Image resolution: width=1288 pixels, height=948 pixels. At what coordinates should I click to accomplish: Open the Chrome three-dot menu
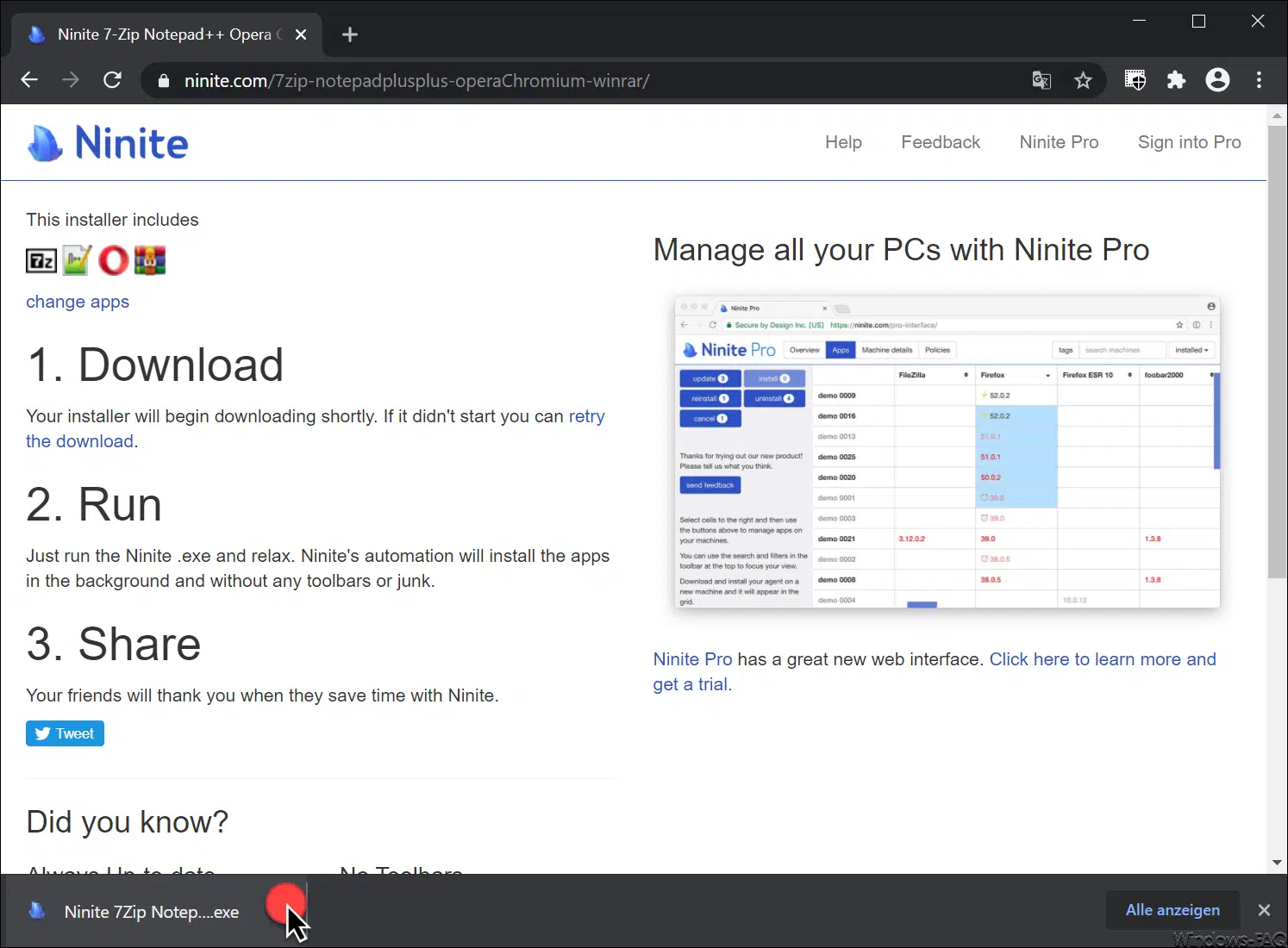click(x=1259, y=81)
